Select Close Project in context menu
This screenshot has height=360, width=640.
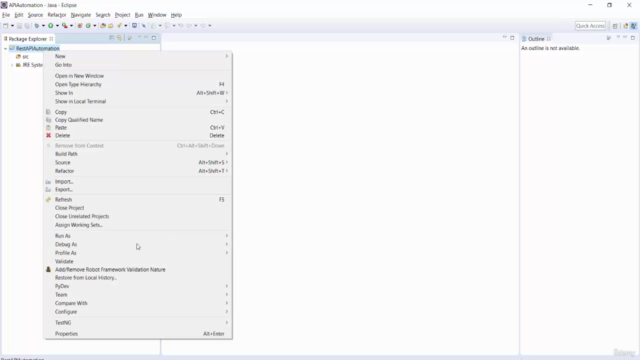pyautogui.click(x=138, y=208)
